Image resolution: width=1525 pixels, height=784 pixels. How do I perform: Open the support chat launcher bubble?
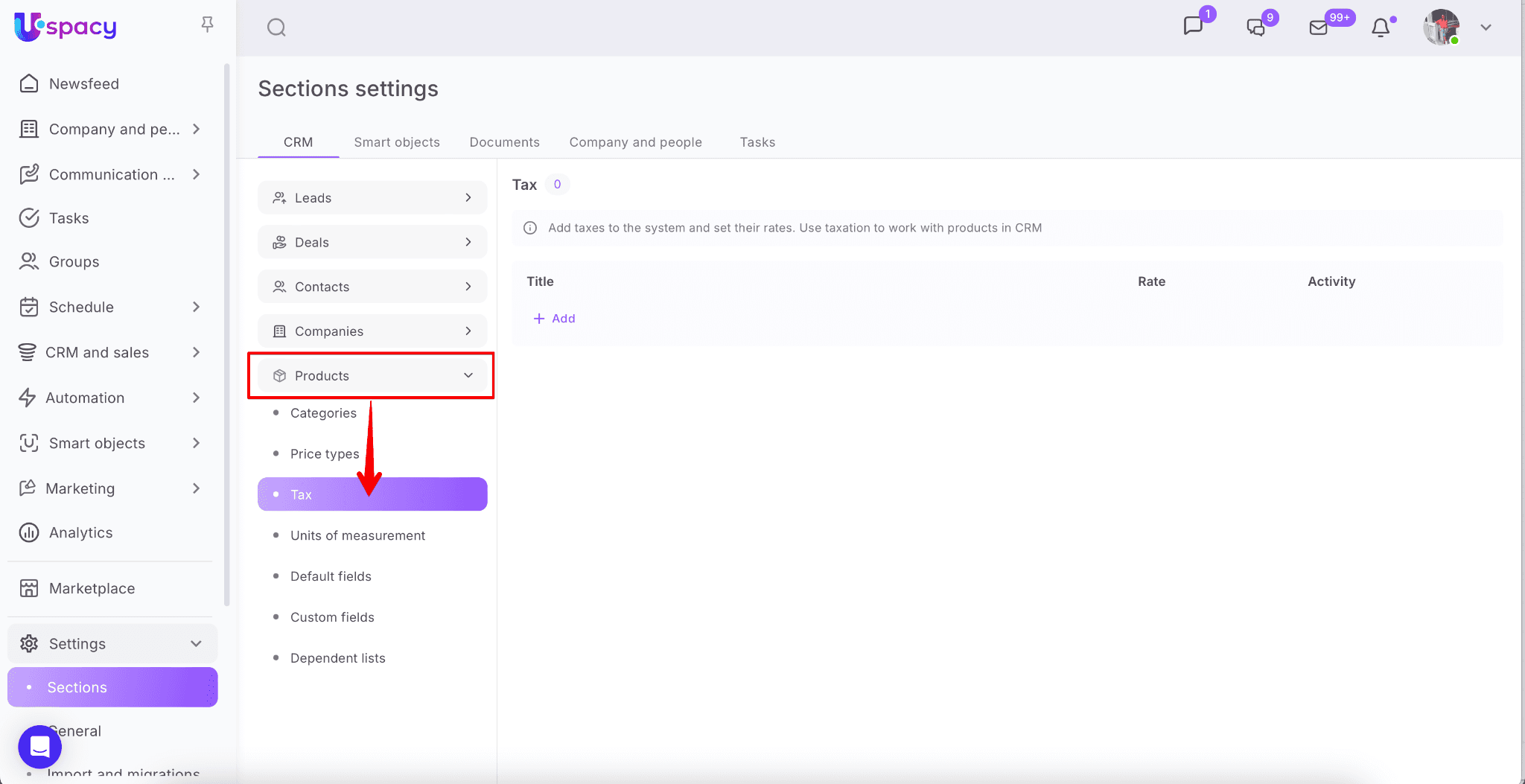click(39, 746)
